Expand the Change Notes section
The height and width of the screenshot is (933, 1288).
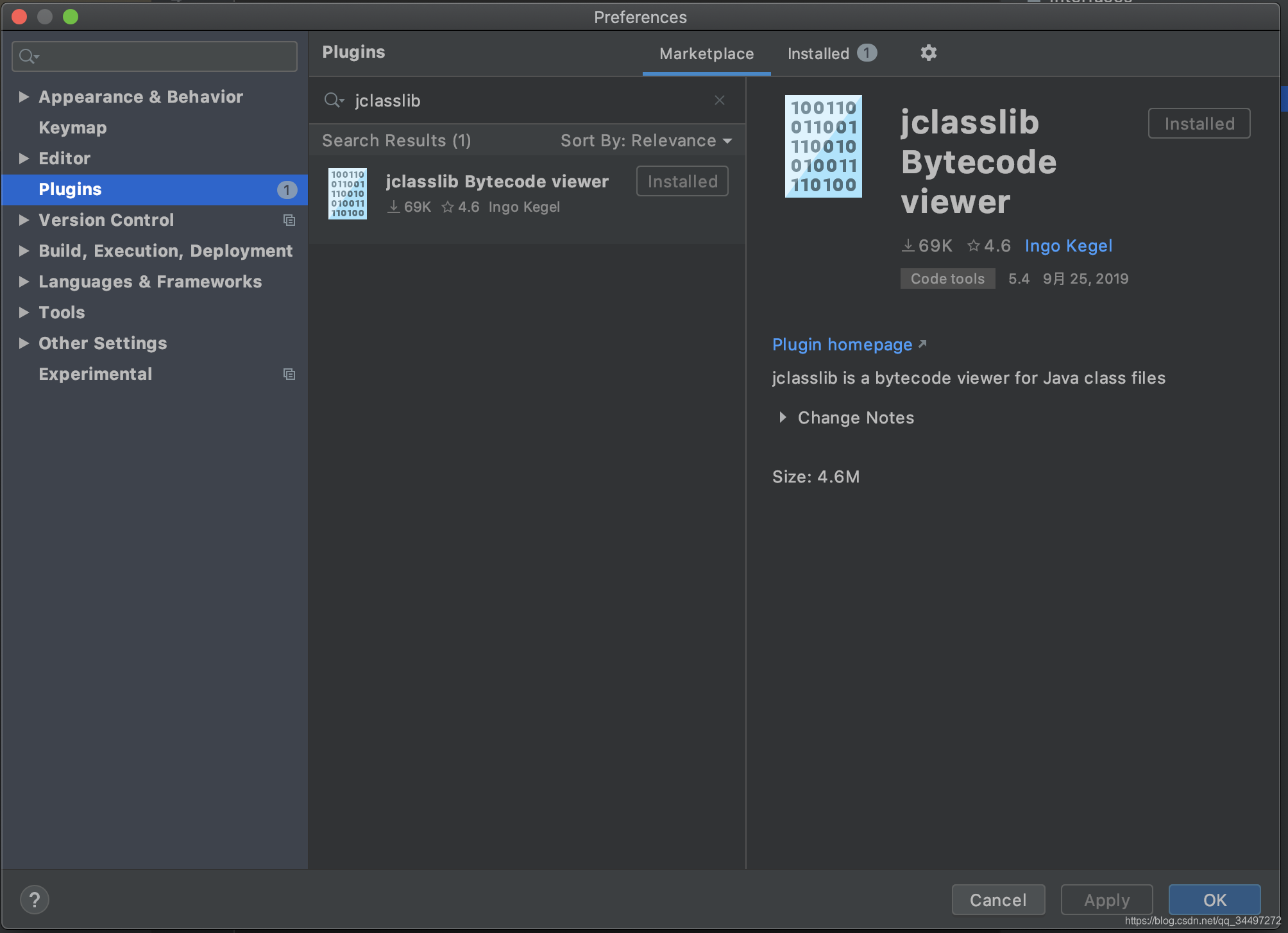pos(783,418)
